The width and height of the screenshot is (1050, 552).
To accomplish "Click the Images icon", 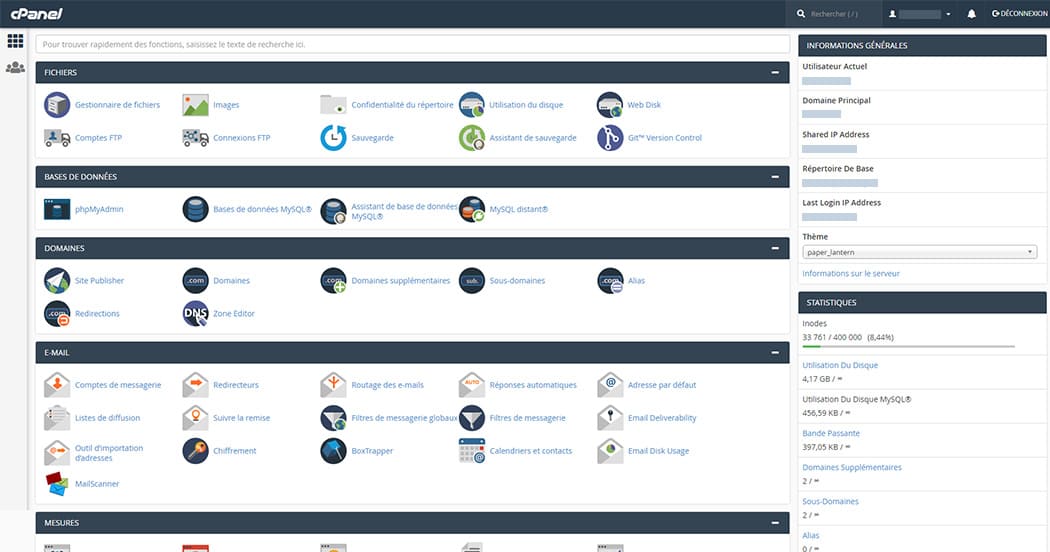I will pos(196,105).
